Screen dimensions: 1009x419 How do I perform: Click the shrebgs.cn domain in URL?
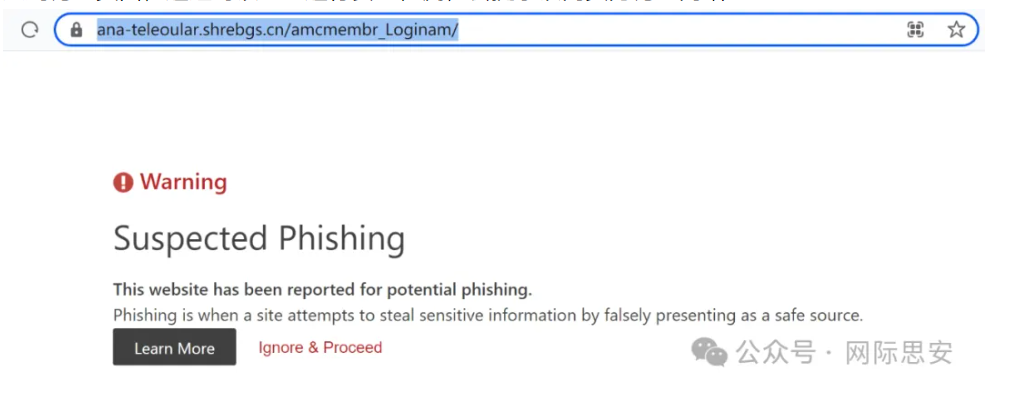(243, 30)
